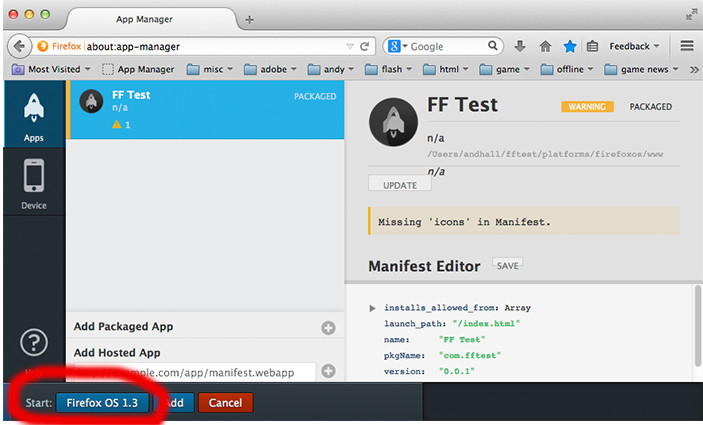This screenshot has width=703, height=425.
Task: Open the Feedback dropdown
Action: point(634,46)
